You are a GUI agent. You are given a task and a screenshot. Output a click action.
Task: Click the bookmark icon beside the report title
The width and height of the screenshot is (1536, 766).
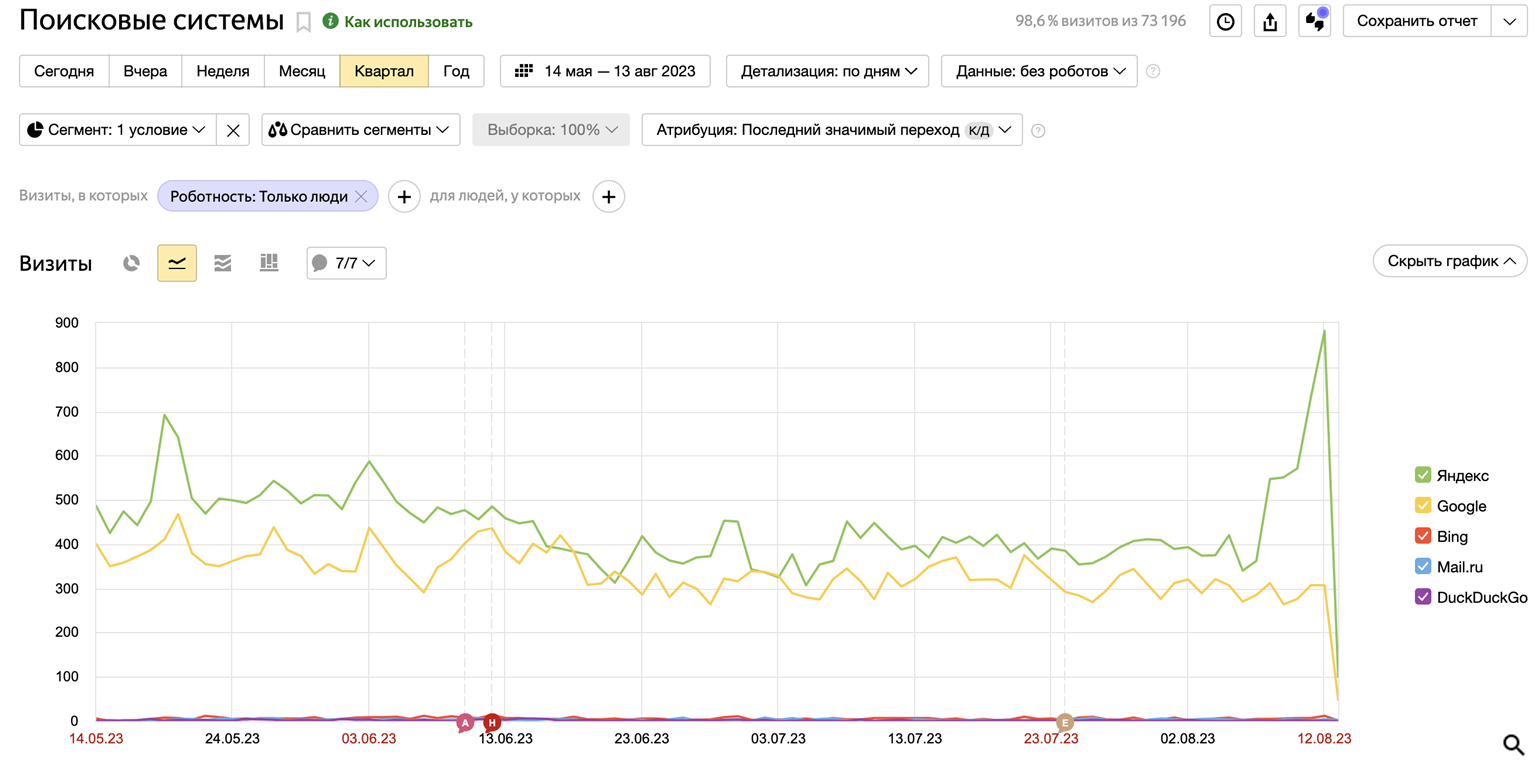(x=303, y=22)
